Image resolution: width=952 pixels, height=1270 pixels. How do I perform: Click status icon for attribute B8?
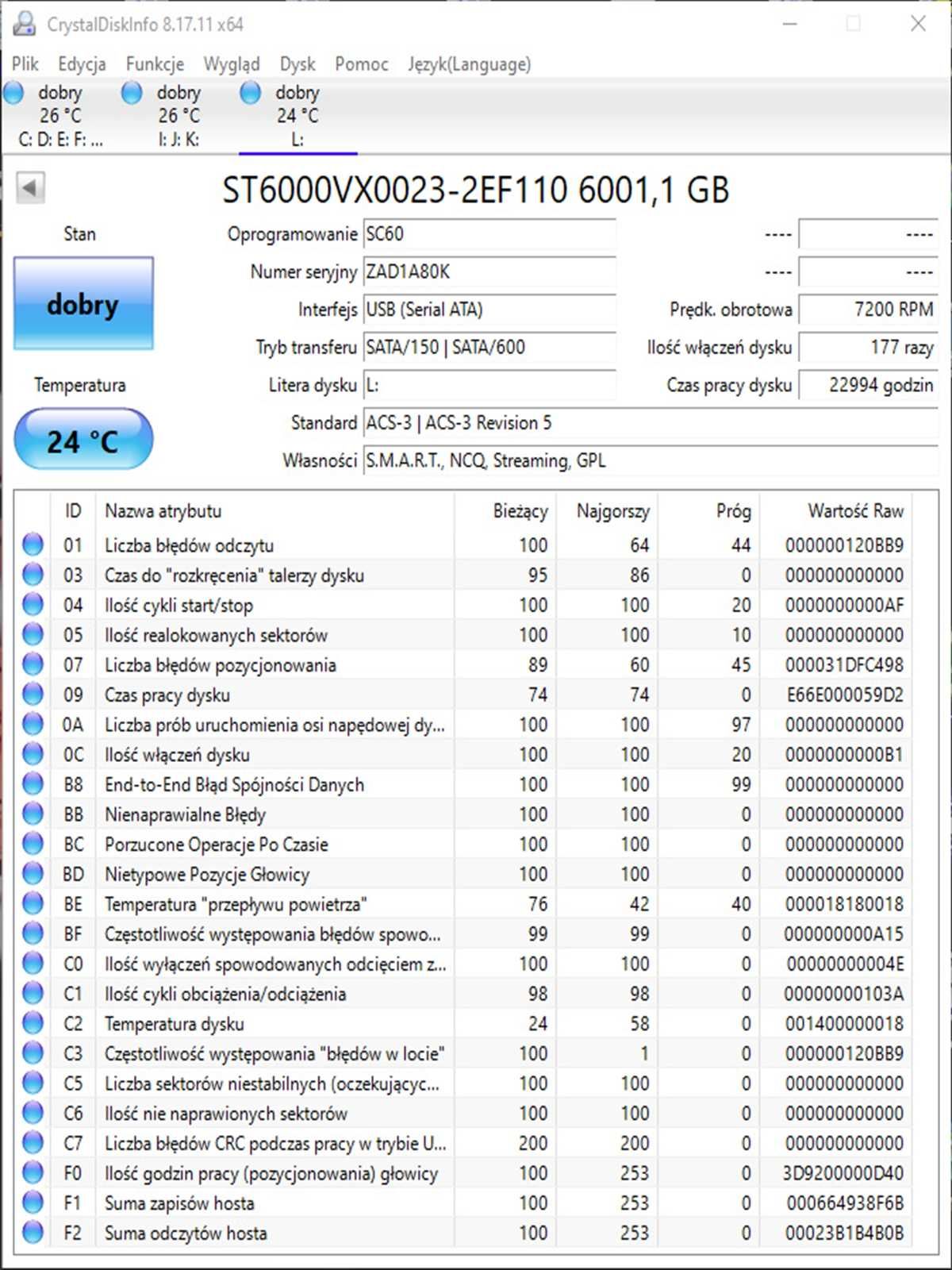coord(33,783)
